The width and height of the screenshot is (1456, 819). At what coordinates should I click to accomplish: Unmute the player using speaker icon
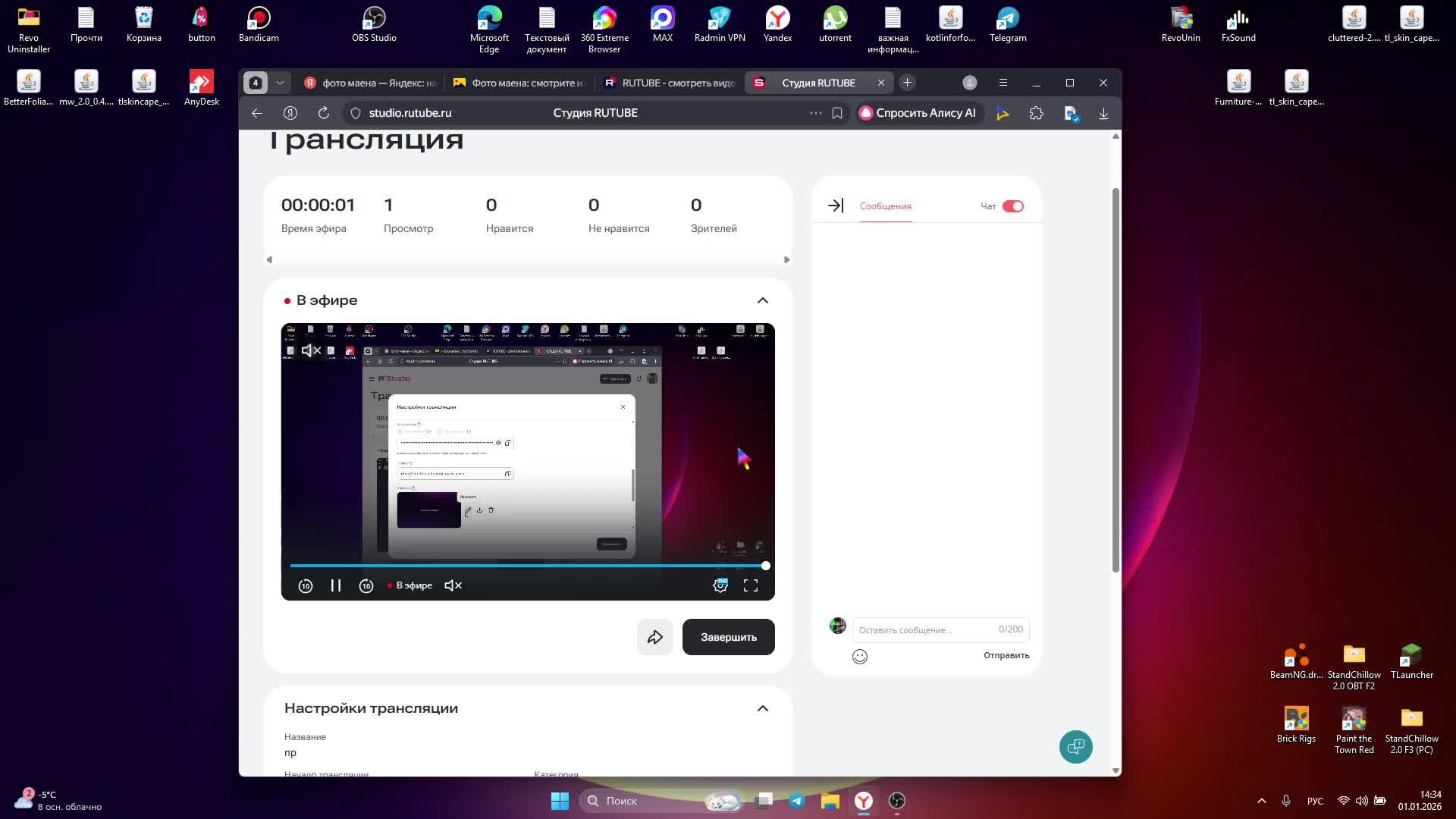(x=453, y=585)
